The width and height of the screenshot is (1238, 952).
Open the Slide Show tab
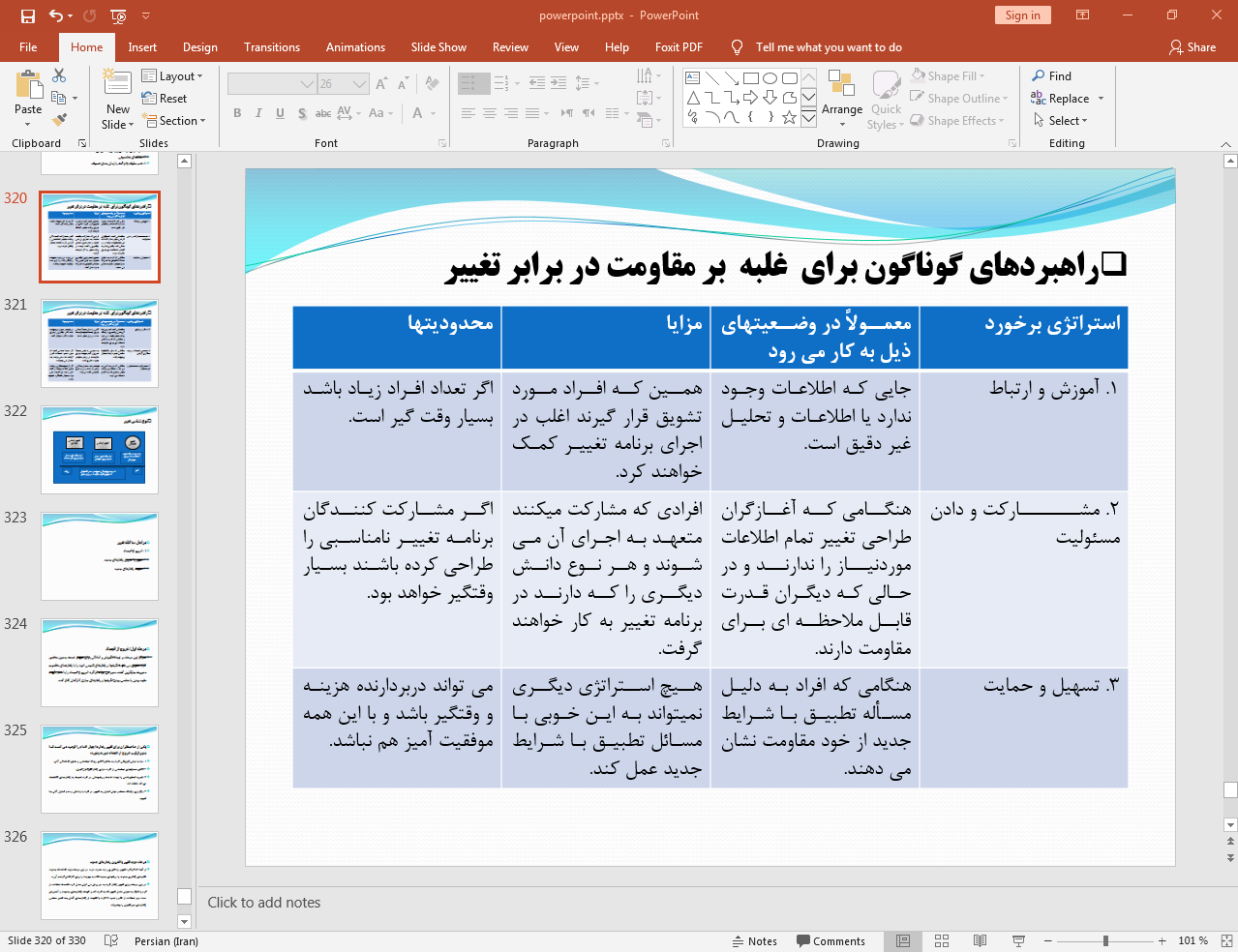click(x=438, y=47)
